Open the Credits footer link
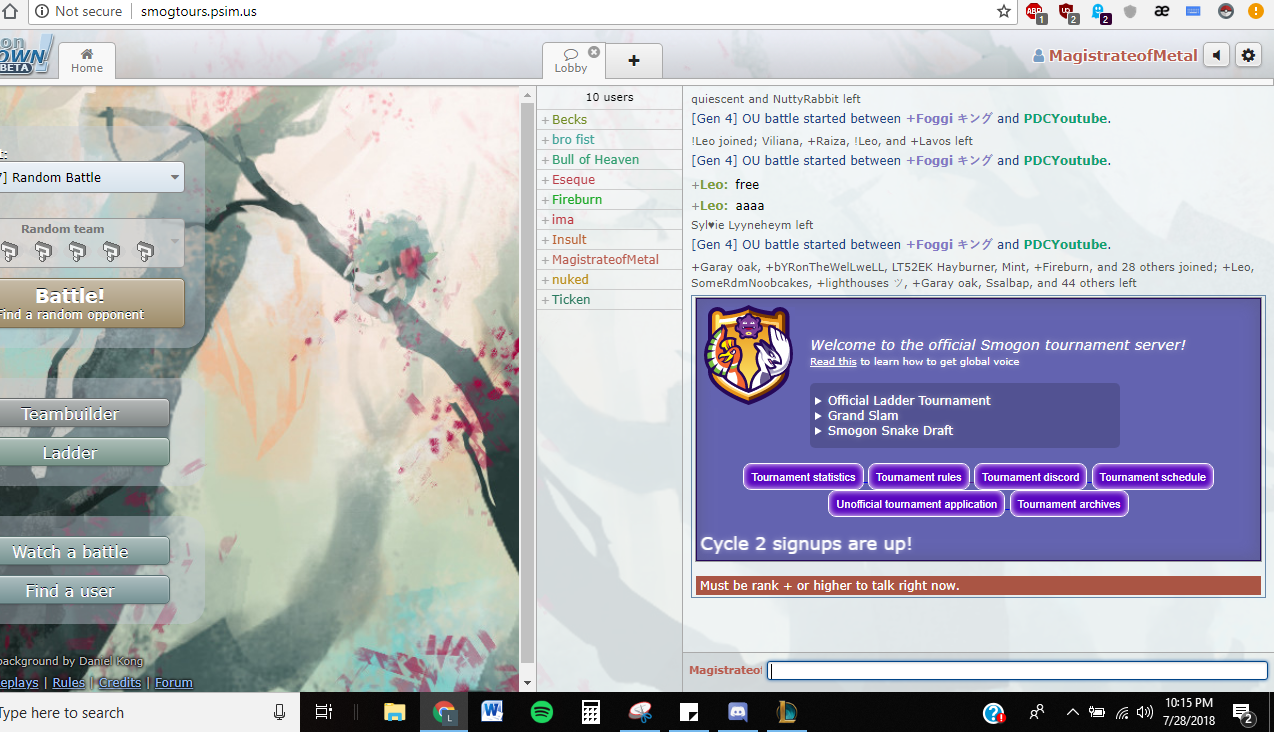Screen dimensions: 1274x732 click(120, 682)
